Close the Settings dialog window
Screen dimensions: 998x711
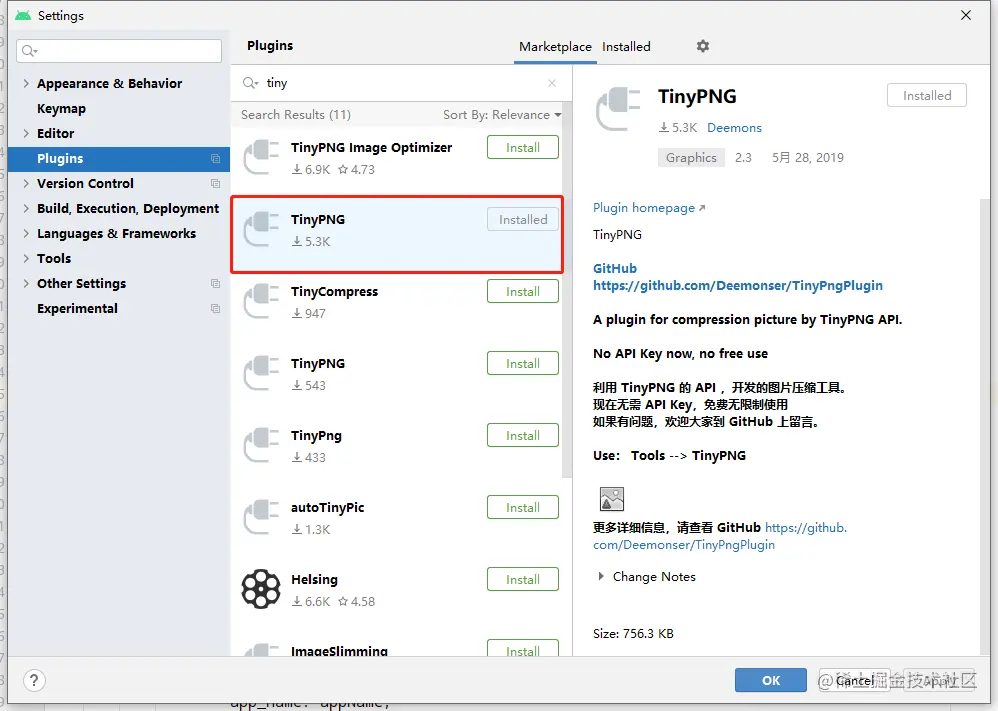click(x=966, y=15)
